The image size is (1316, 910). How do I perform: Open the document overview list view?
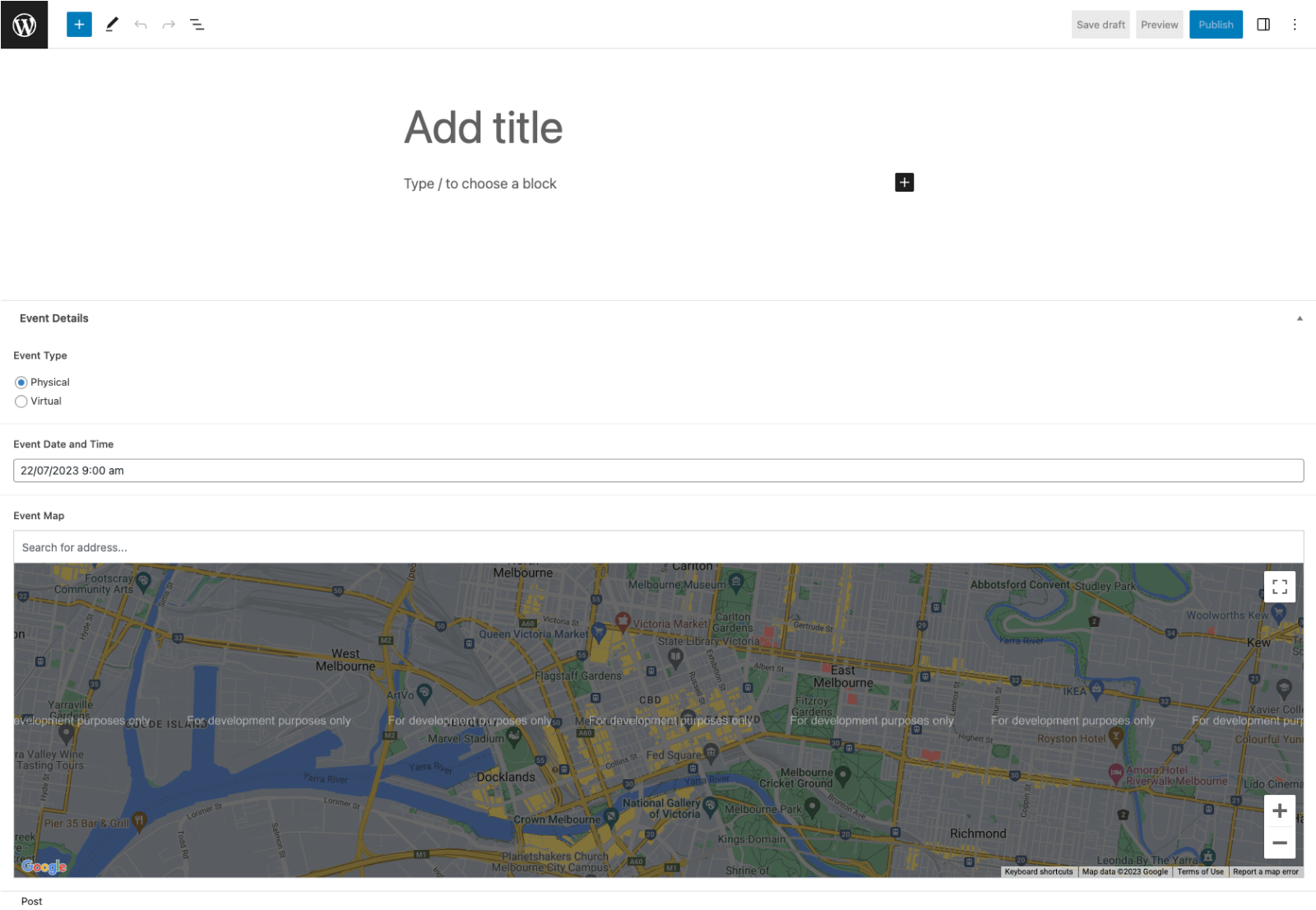pos(197,24)
